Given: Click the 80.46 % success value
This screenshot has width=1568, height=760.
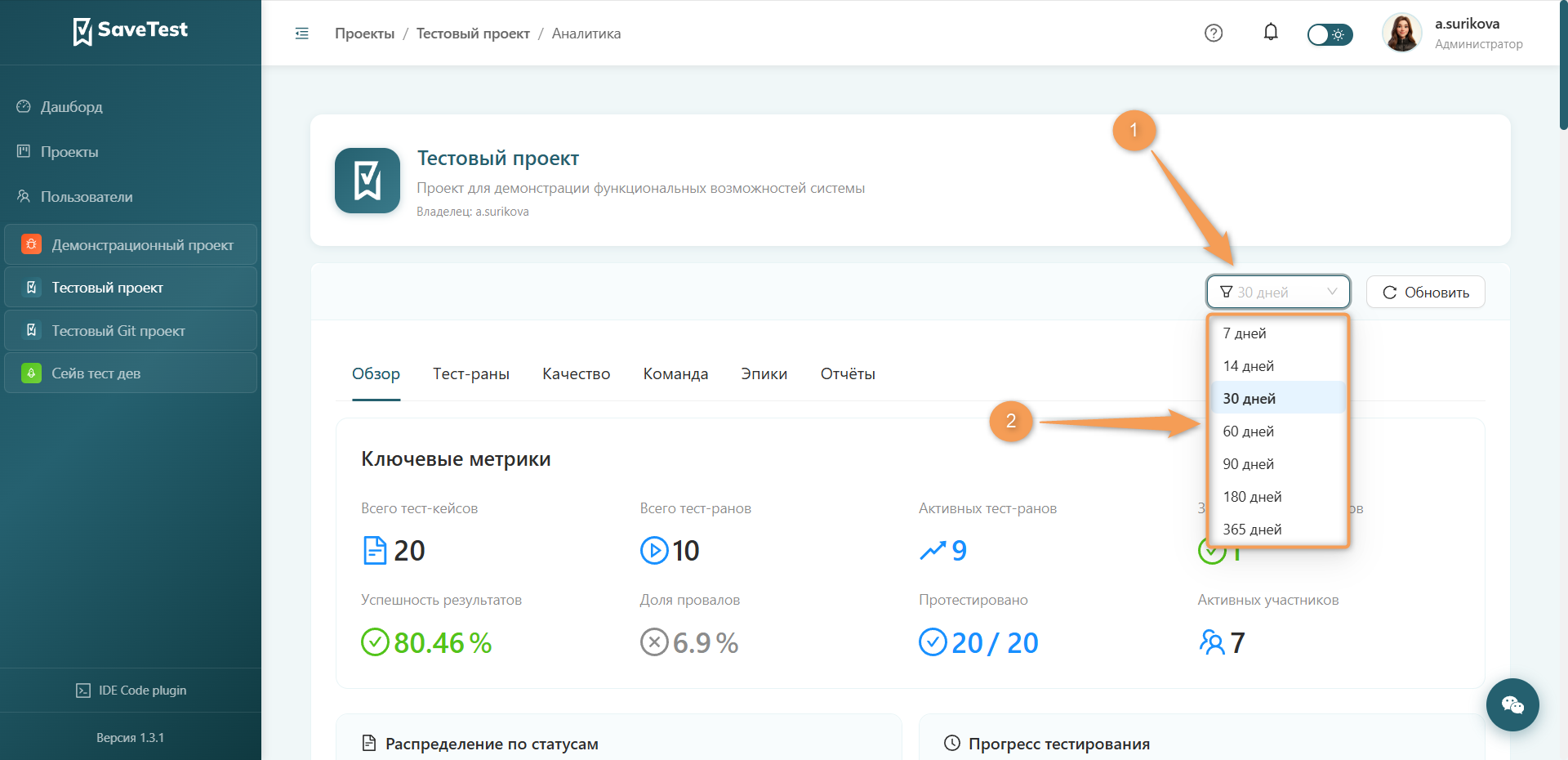Looking at the screenshot, I should 443,643.
